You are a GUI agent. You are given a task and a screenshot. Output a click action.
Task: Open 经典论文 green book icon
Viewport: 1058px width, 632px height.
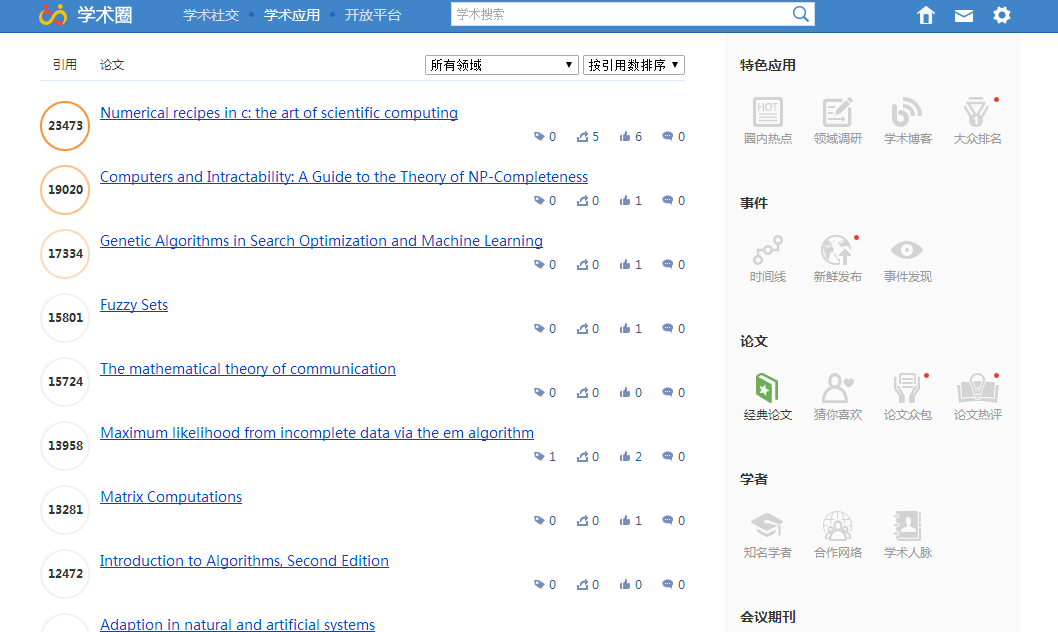click(x=767, y=389)
